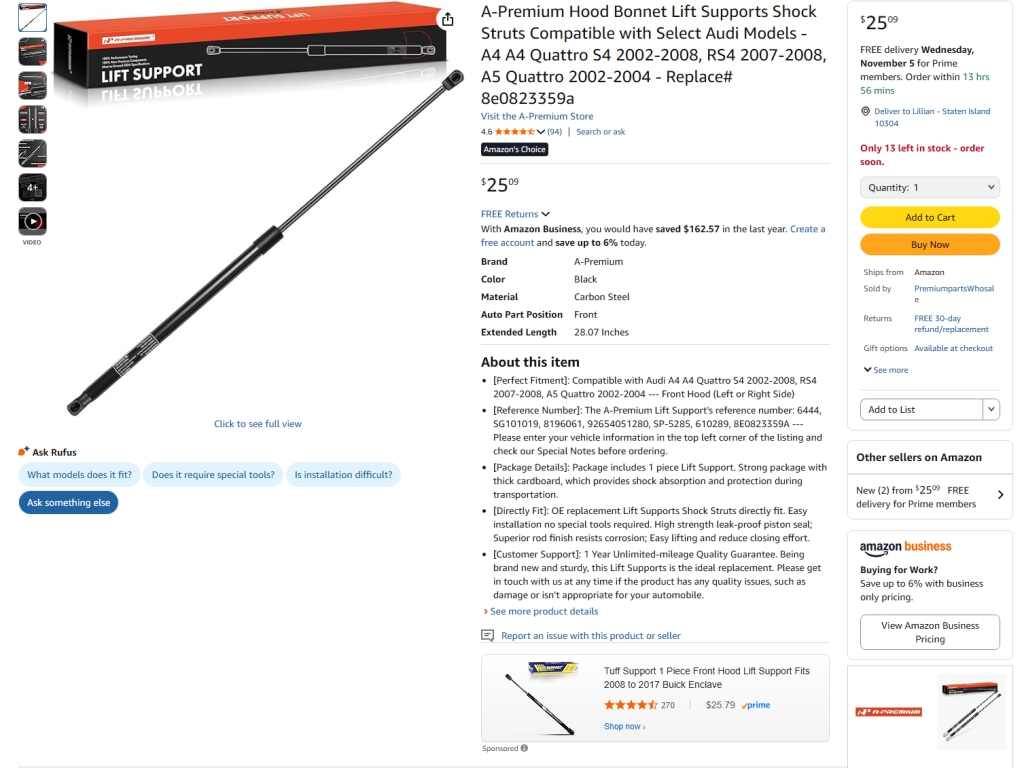Click the location pin delivery icon
1024x768 pixels.
(x=865, y=111)
